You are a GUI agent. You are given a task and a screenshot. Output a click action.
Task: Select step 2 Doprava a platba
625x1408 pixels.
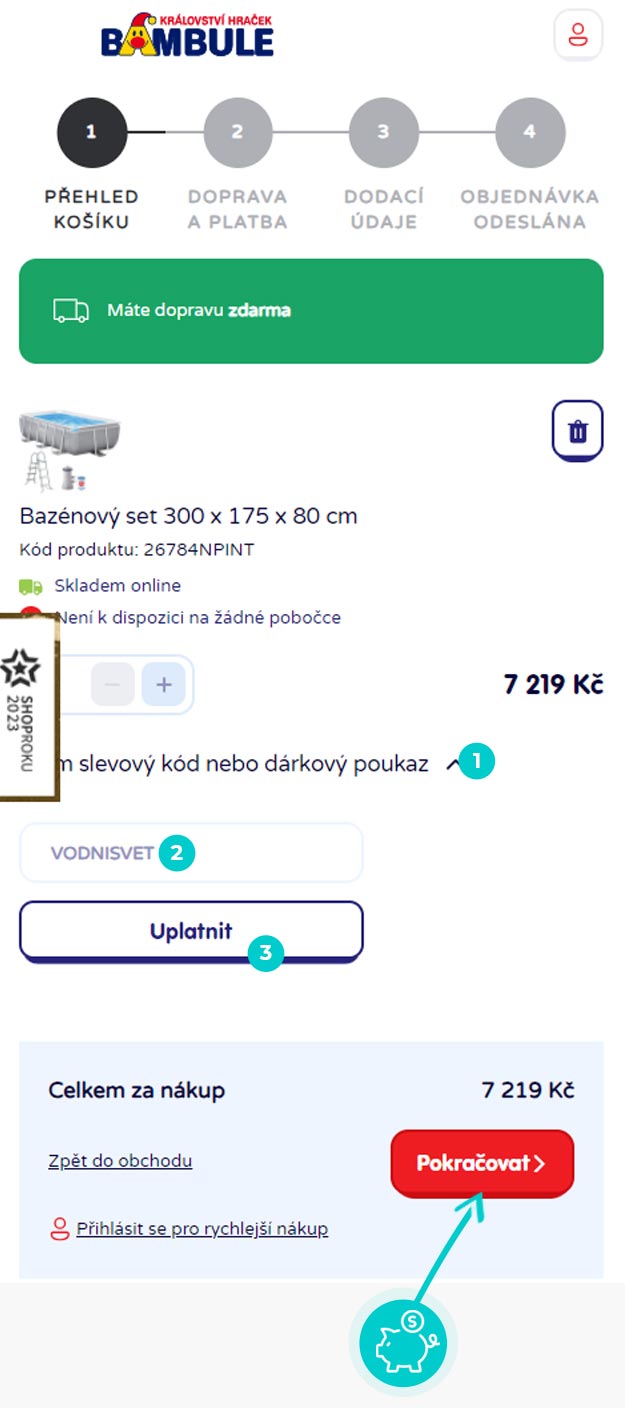pyautogui.click(x=238, y=166)
